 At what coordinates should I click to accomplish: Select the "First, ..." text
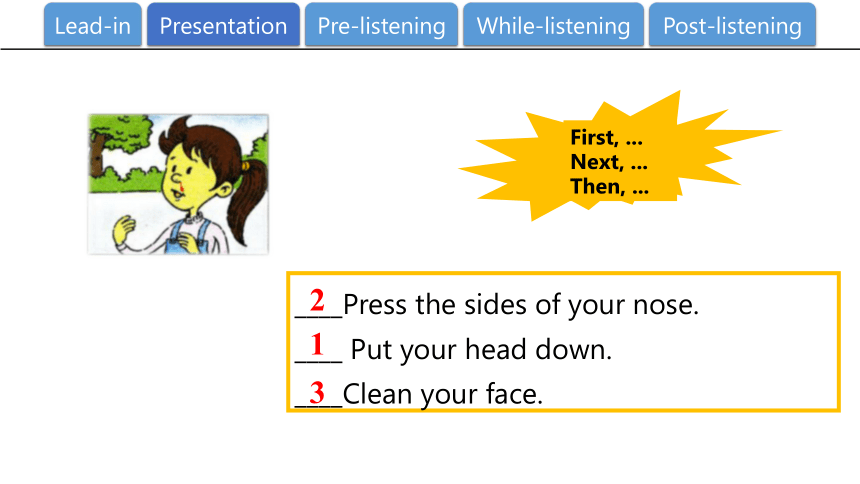pyautogui.click(x=606, y=137)
